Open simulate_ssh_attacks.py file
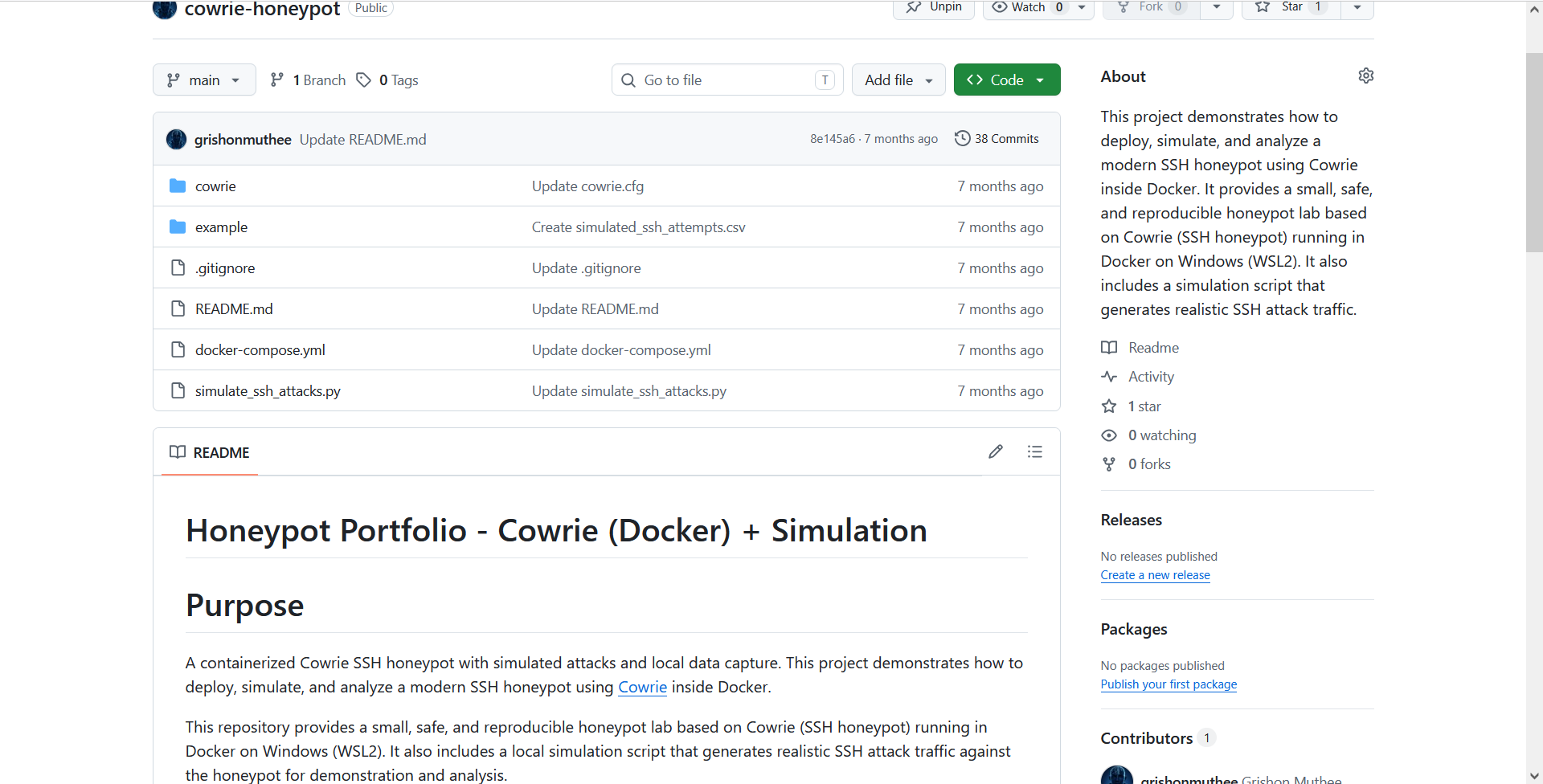The image size is (1543, 784). (x=268, y=390)
